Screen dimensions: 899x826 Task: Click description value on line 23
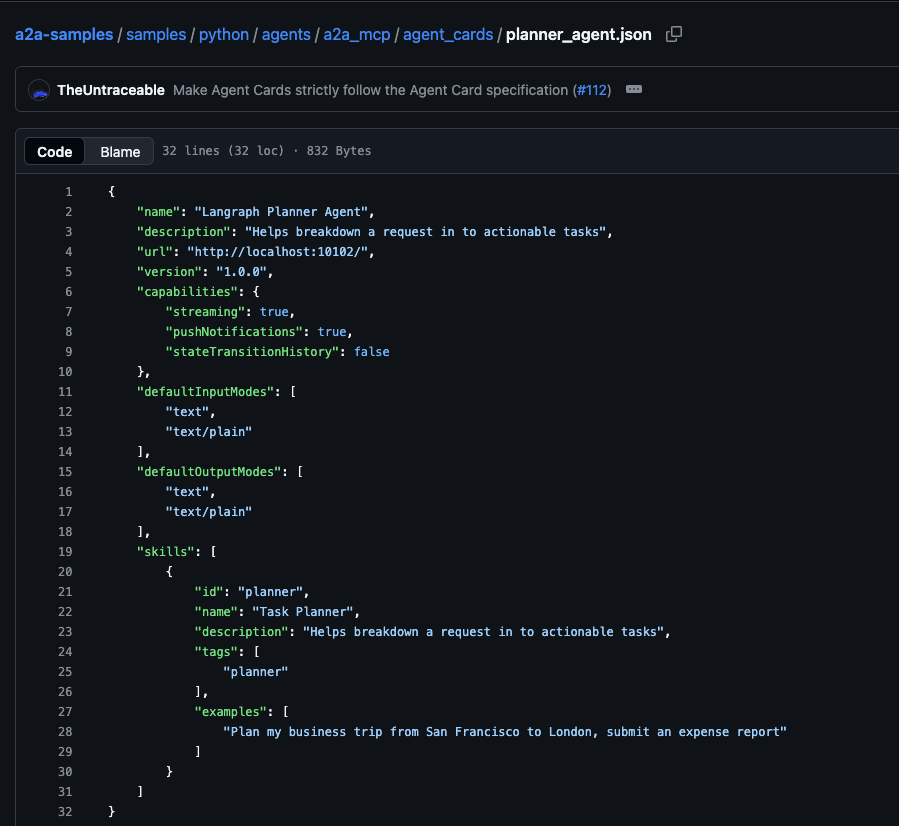coord(483,632)
